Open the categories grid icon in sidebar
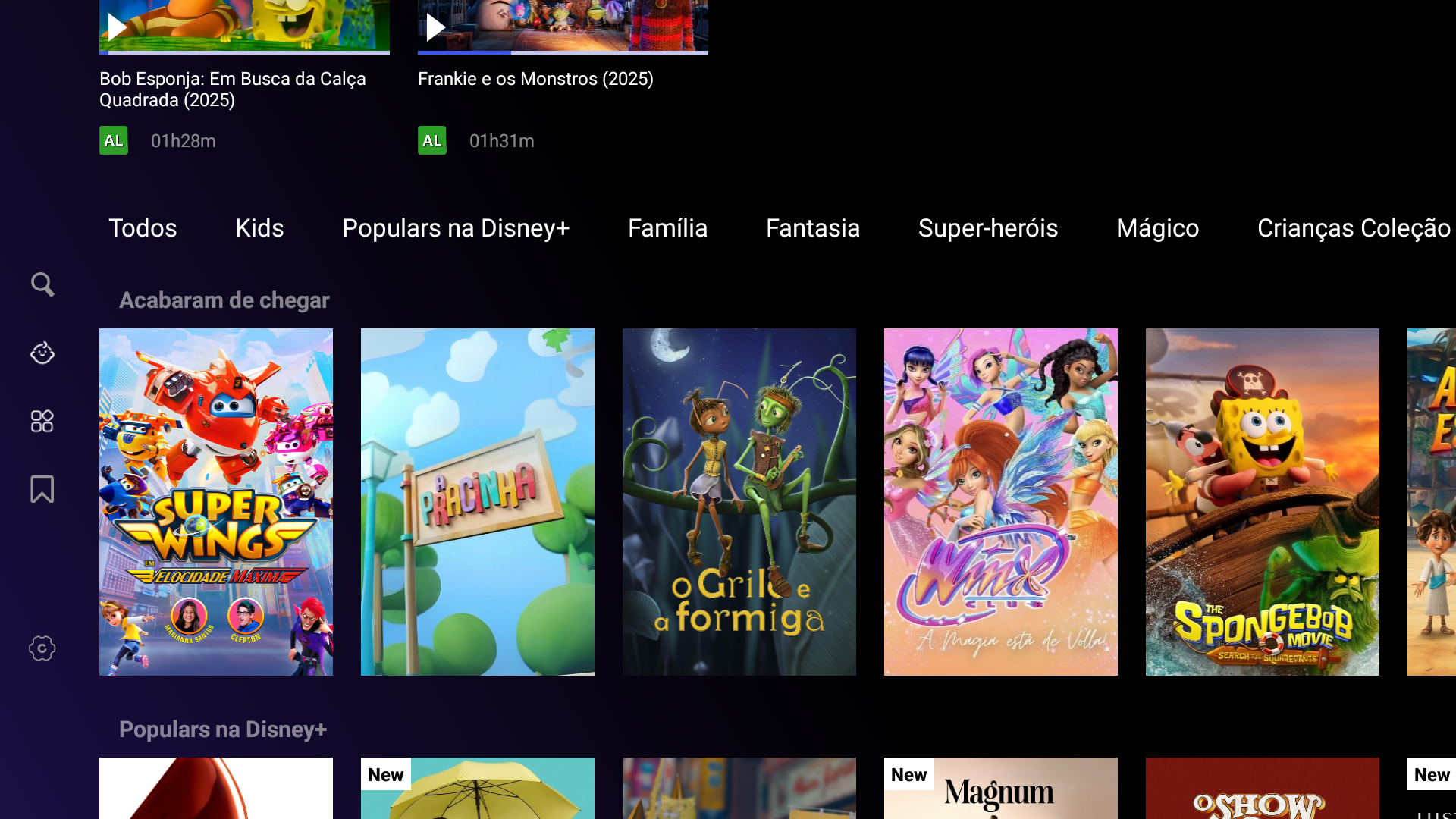 click(42, 421)
